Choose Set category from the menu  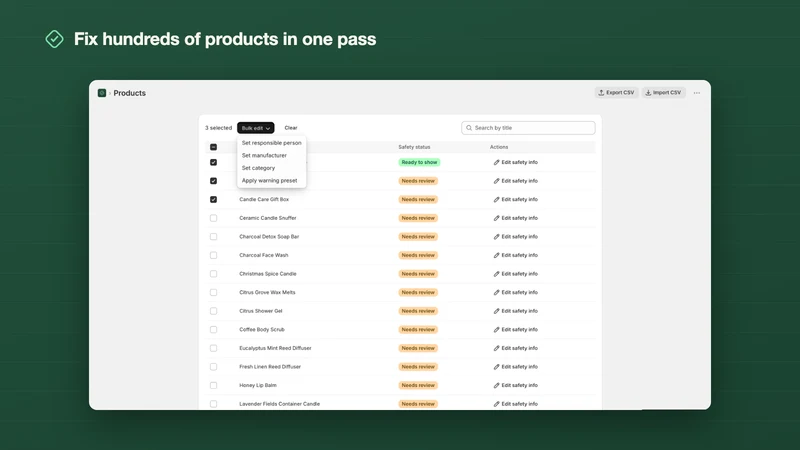coord(258,168)
